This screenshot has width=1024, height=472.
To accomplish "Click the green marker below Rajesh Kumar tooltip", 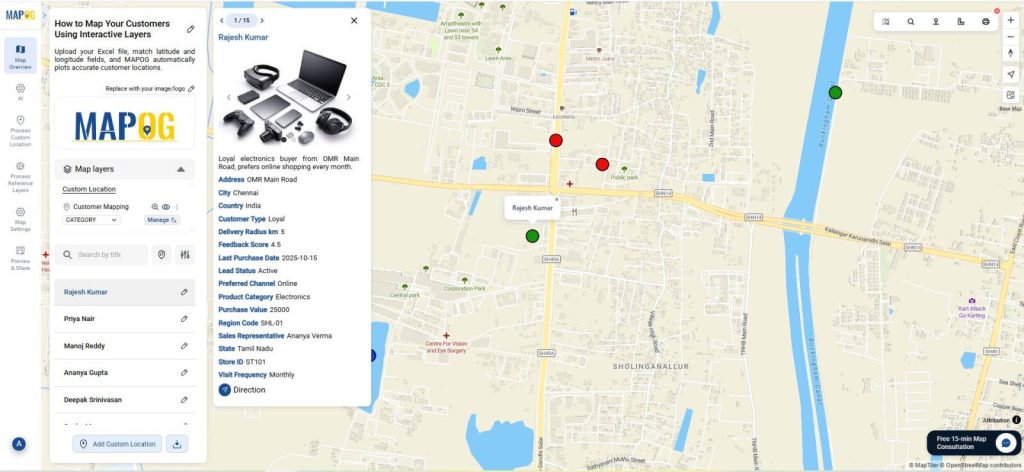I will point(532,236).
